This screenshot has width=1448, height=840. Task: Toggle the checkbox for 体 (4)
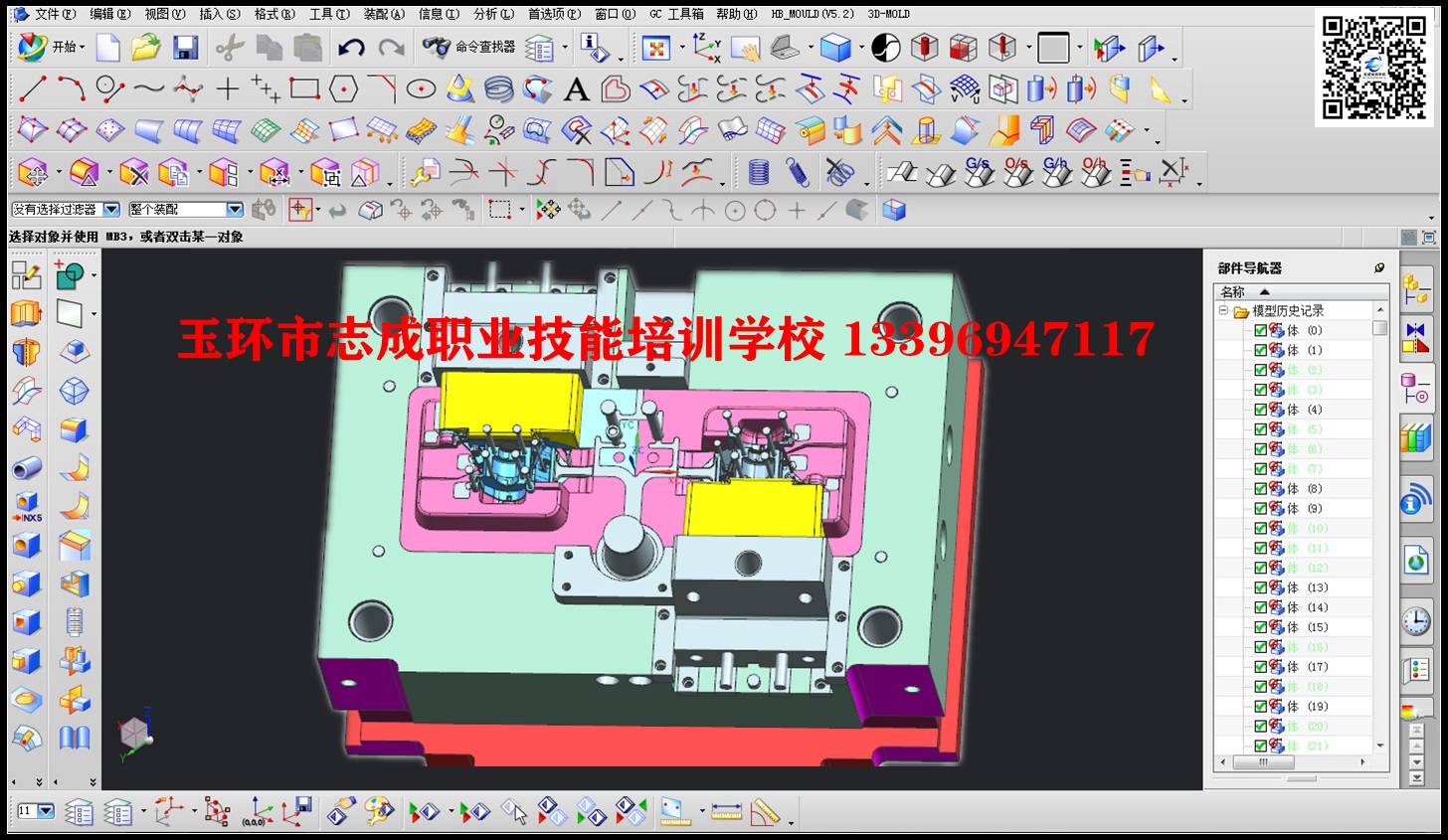[1260, 410]
